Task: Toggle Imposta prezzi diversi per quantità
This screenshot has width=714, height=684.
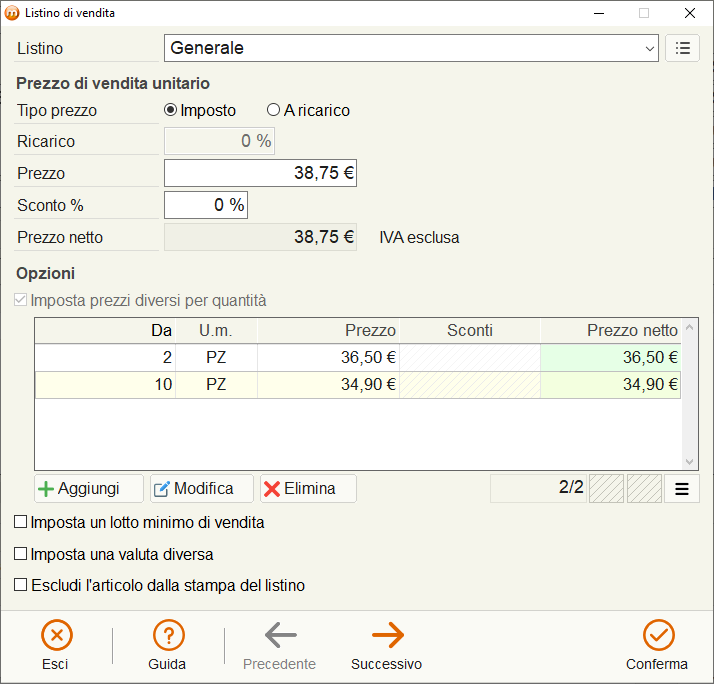Action: tap(20, 300)
